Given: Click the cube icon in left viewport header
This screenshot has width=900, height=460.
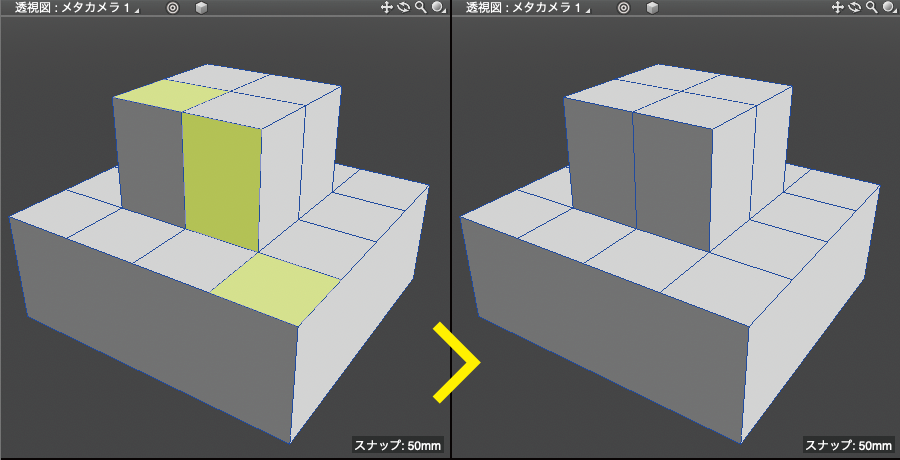Looking at the screenshot, I should click(200, 7).
